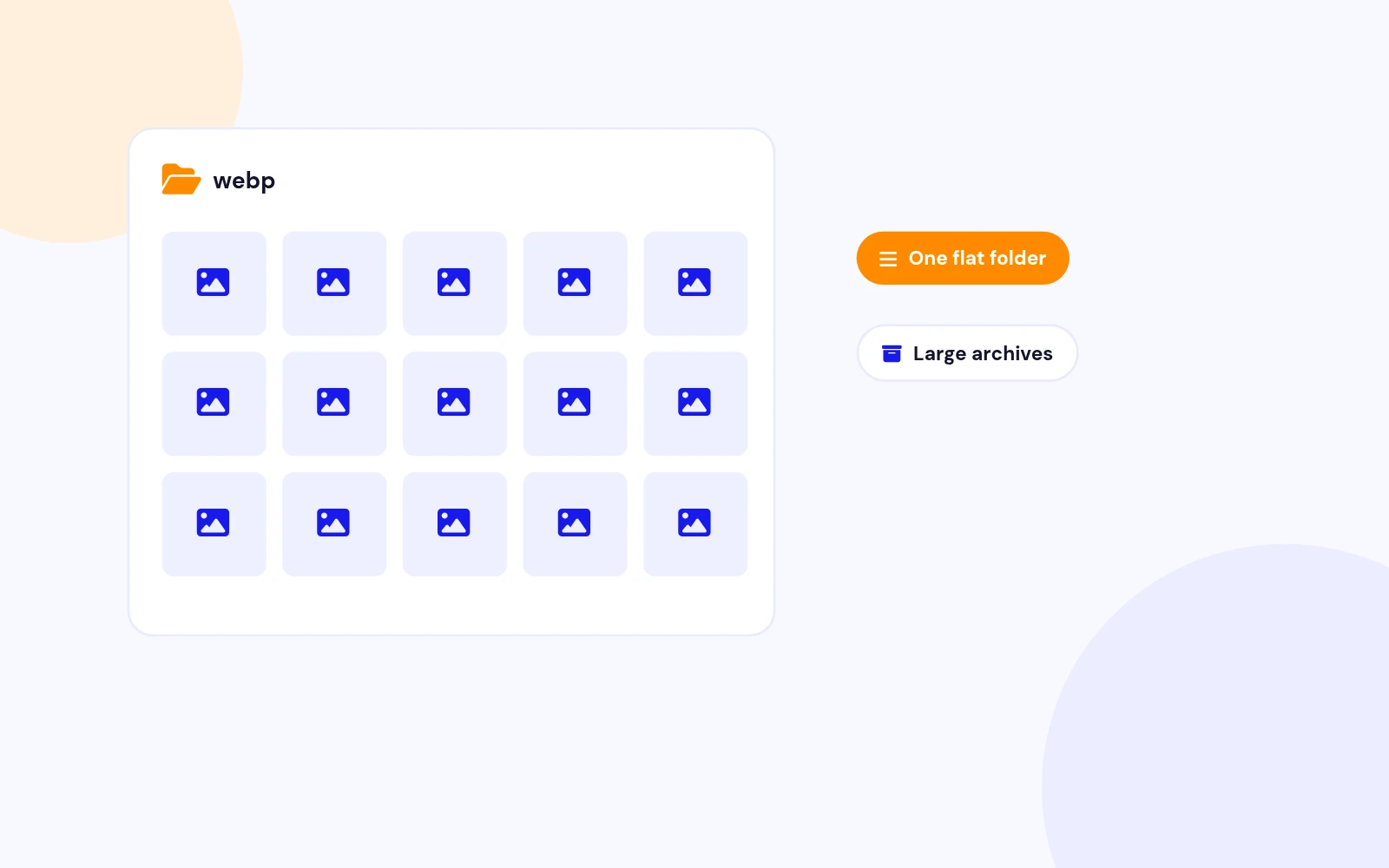Open first image thumbnail in middle row
1389x868 pixels.
(214, 404)
